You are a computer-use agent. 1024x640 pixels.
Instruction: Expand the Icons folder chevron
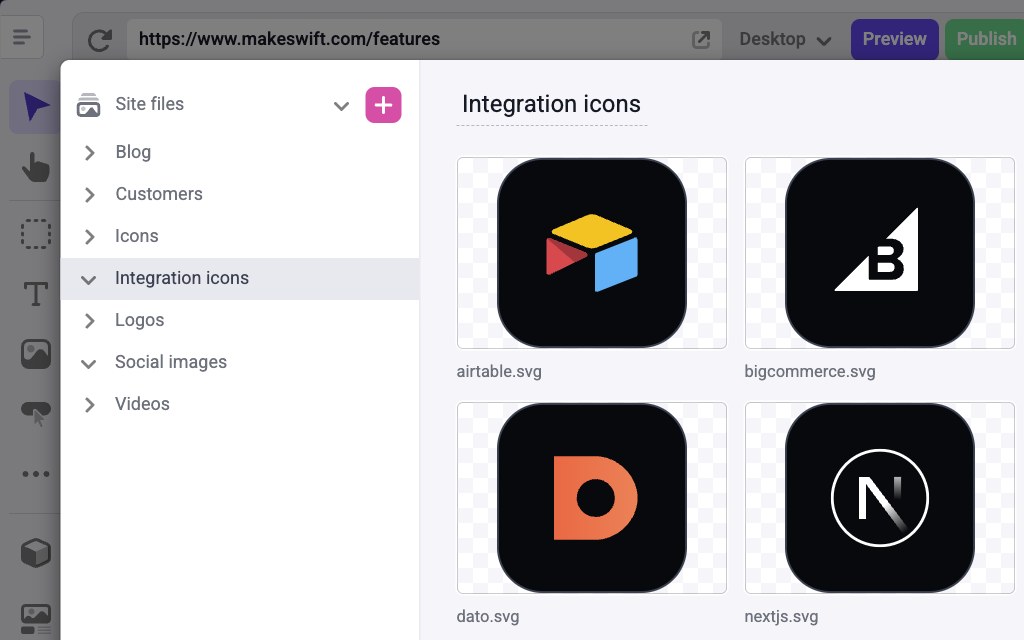tap(89, 236)
